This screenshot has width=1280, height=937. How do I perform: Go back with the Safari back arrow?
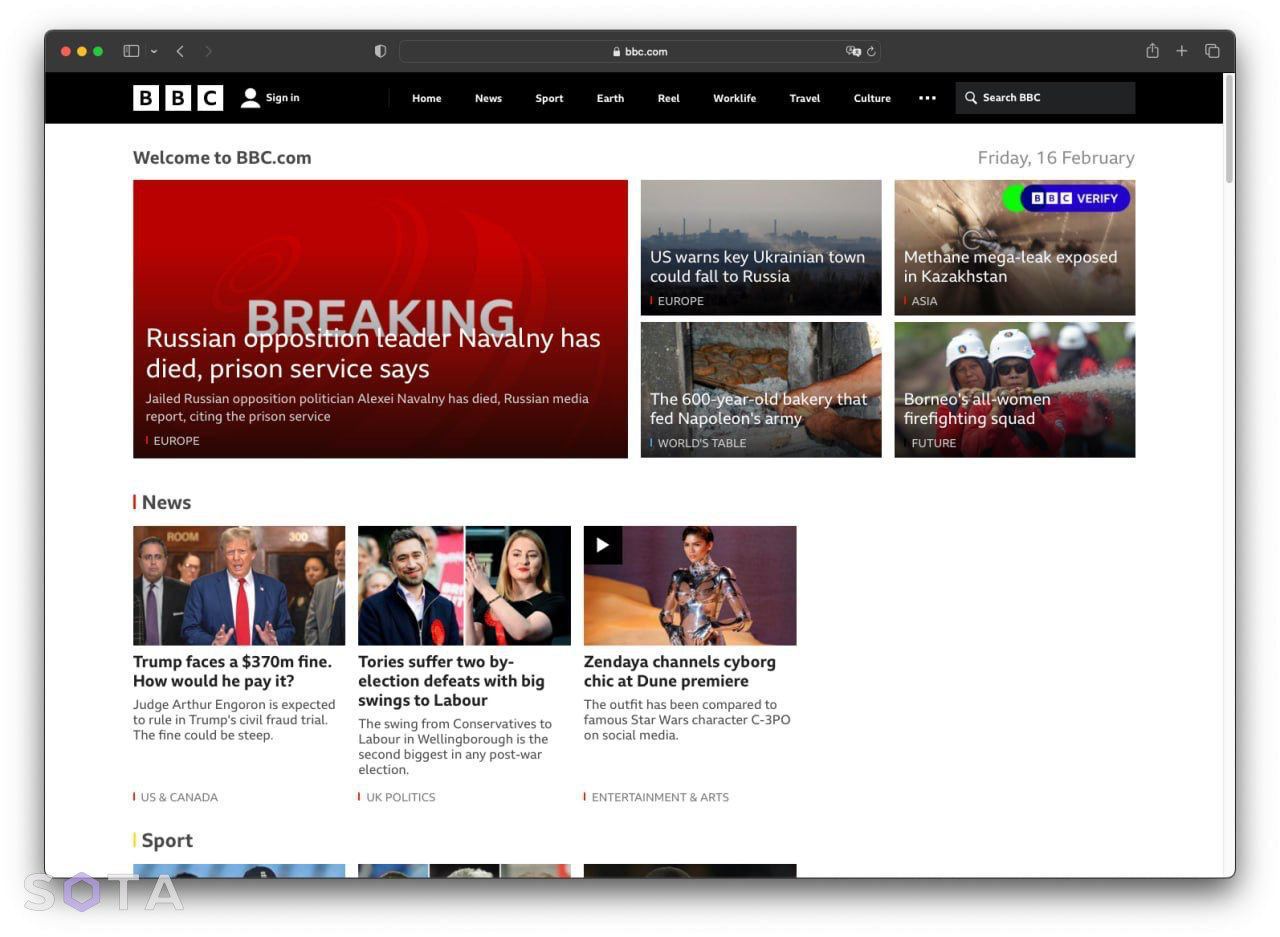coord(180,51)
